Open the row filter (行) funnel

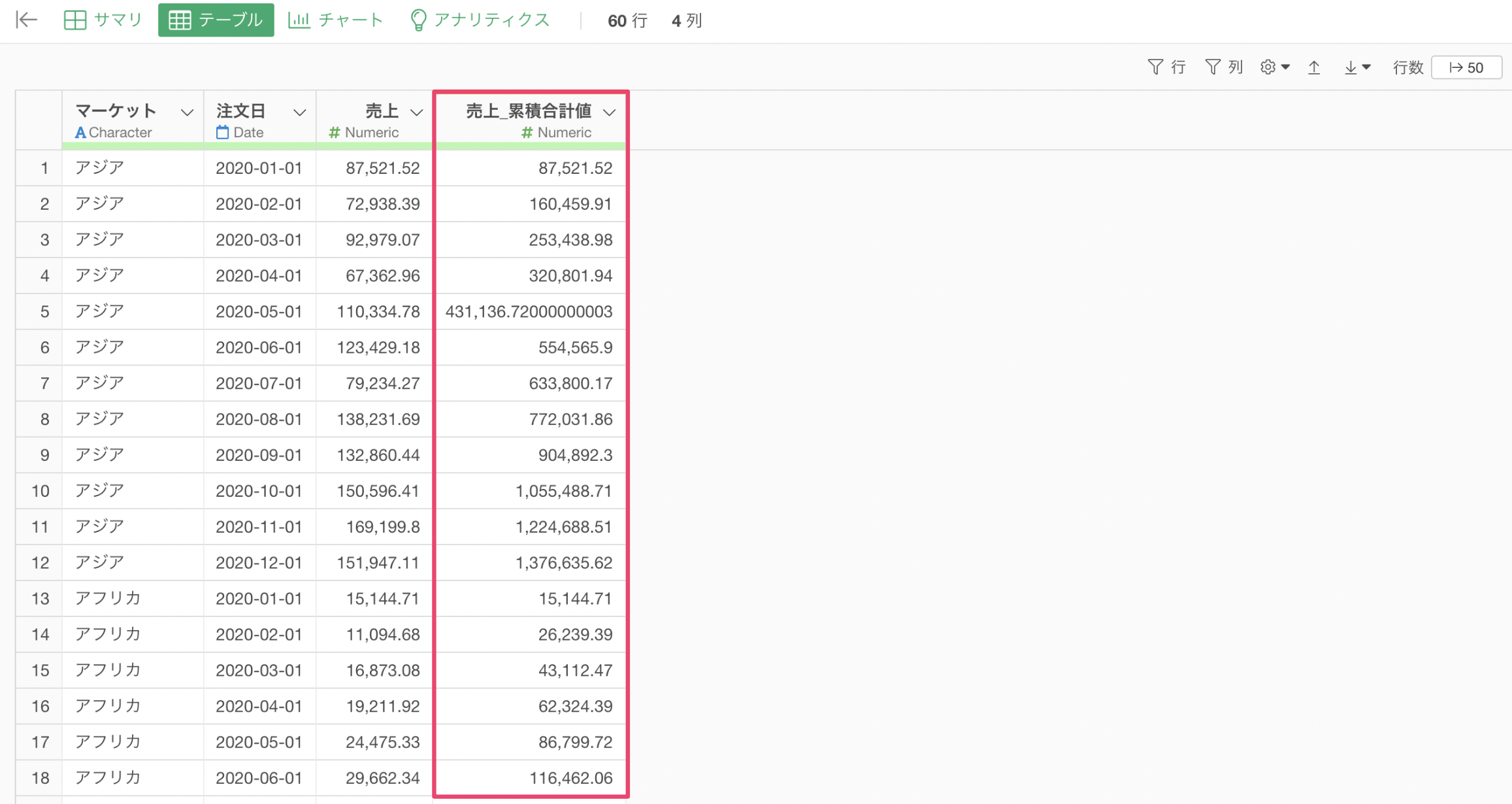[1166, 67]
